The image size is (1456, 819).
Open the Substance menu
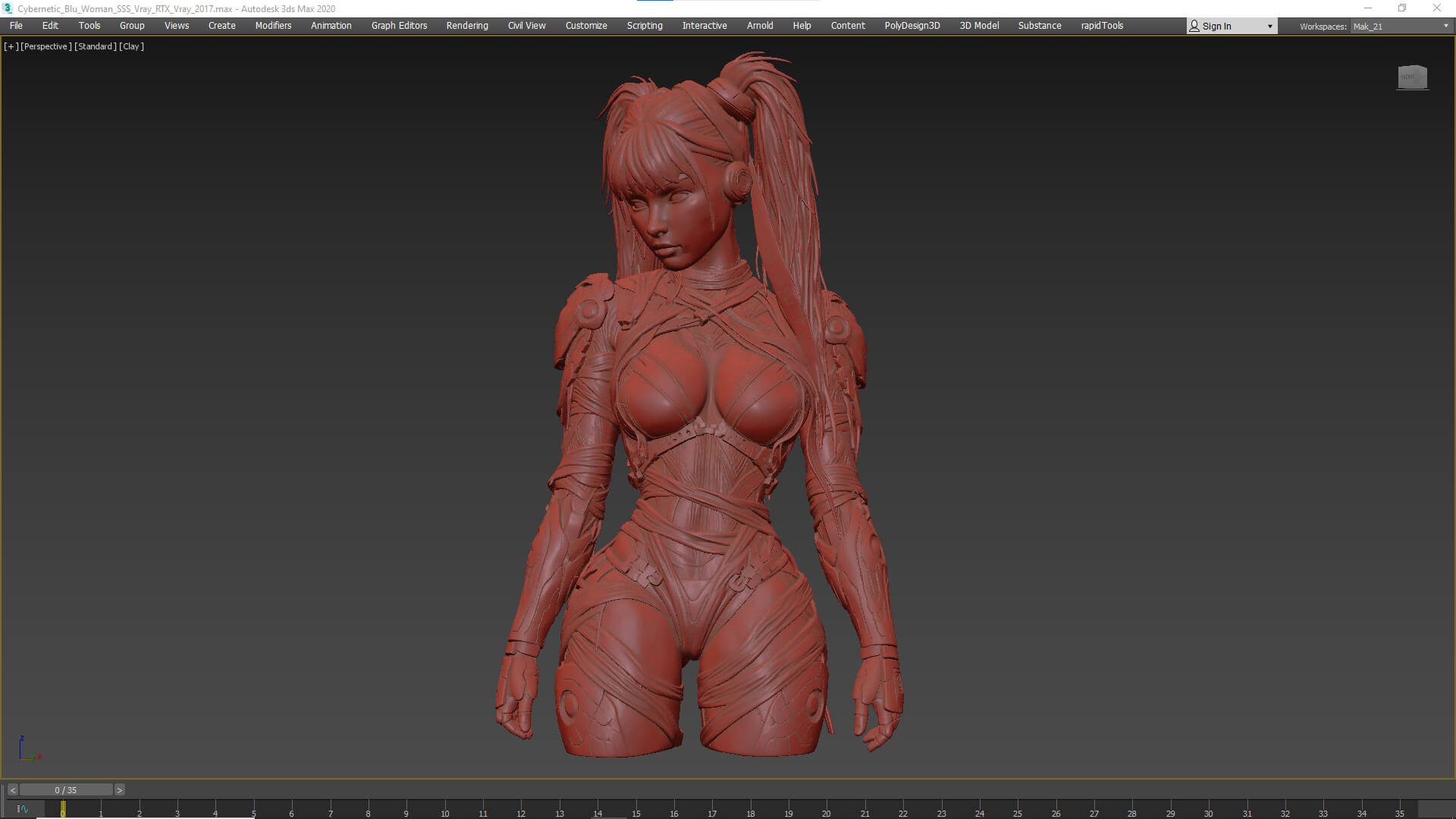1040,26
